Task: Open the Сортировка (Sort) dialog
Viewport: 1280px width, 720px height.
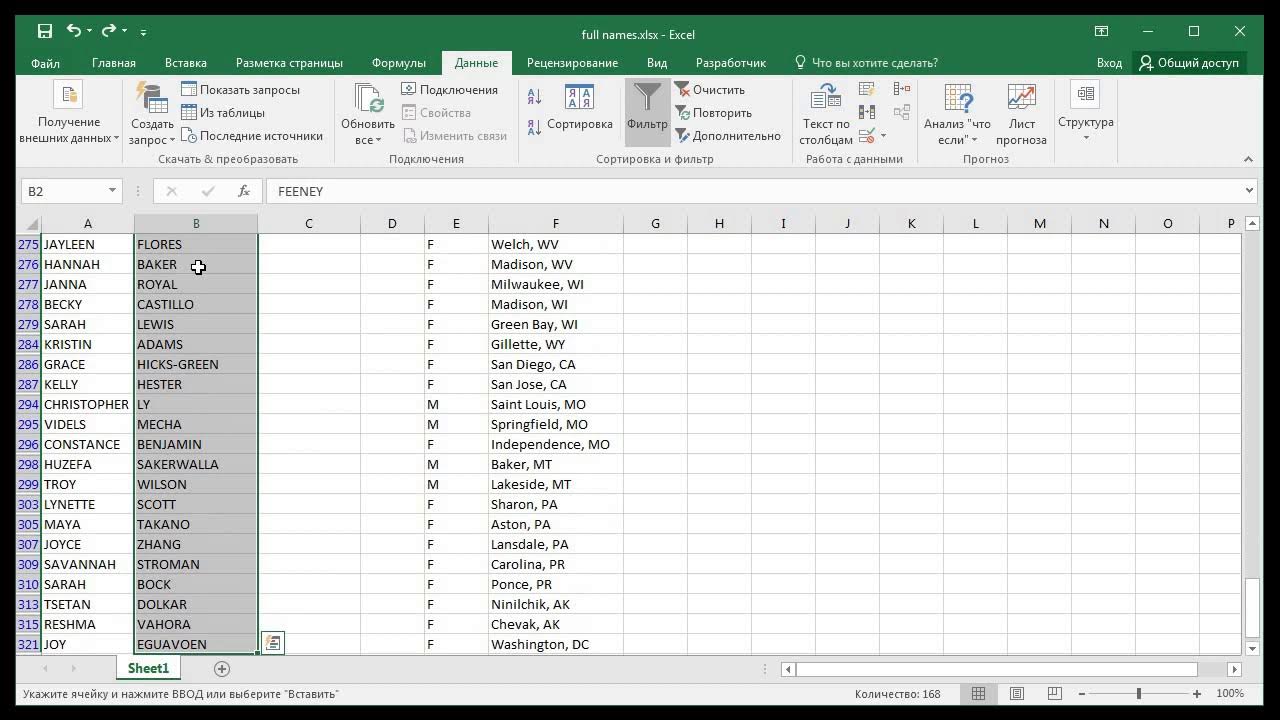Action: 580,108
